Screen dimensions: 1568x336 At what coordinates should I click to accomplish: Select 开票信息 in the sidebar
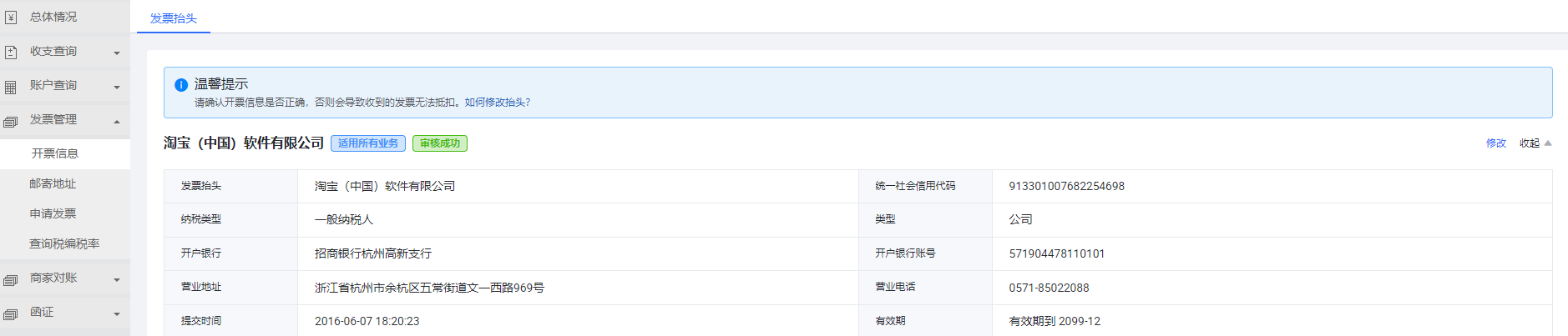click(x=65, y=153)
